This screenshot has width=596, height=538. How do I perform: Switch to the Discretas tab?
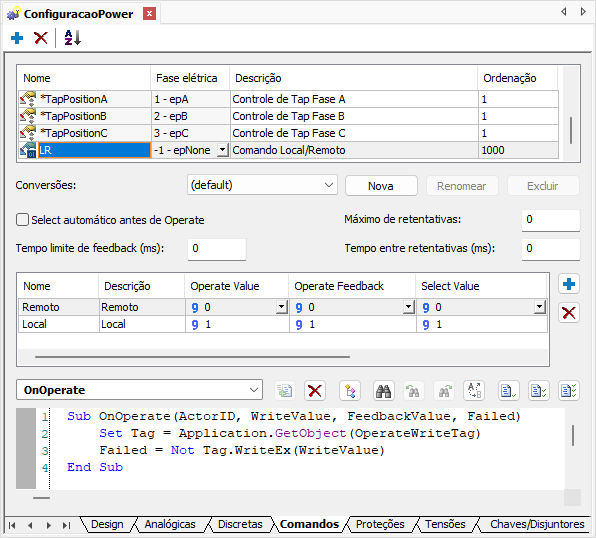tap(240, 524)
